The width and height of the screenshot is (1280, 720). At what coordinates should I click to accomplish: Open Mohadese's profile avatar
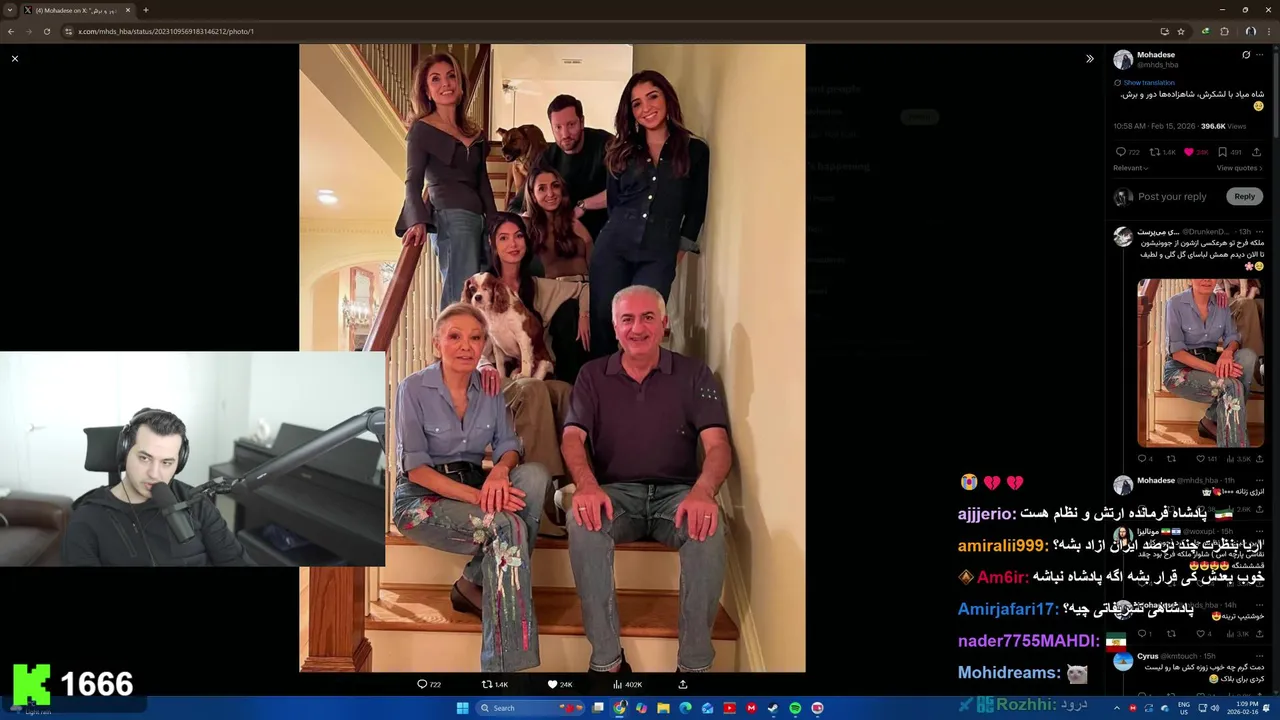pos(1123,59)
